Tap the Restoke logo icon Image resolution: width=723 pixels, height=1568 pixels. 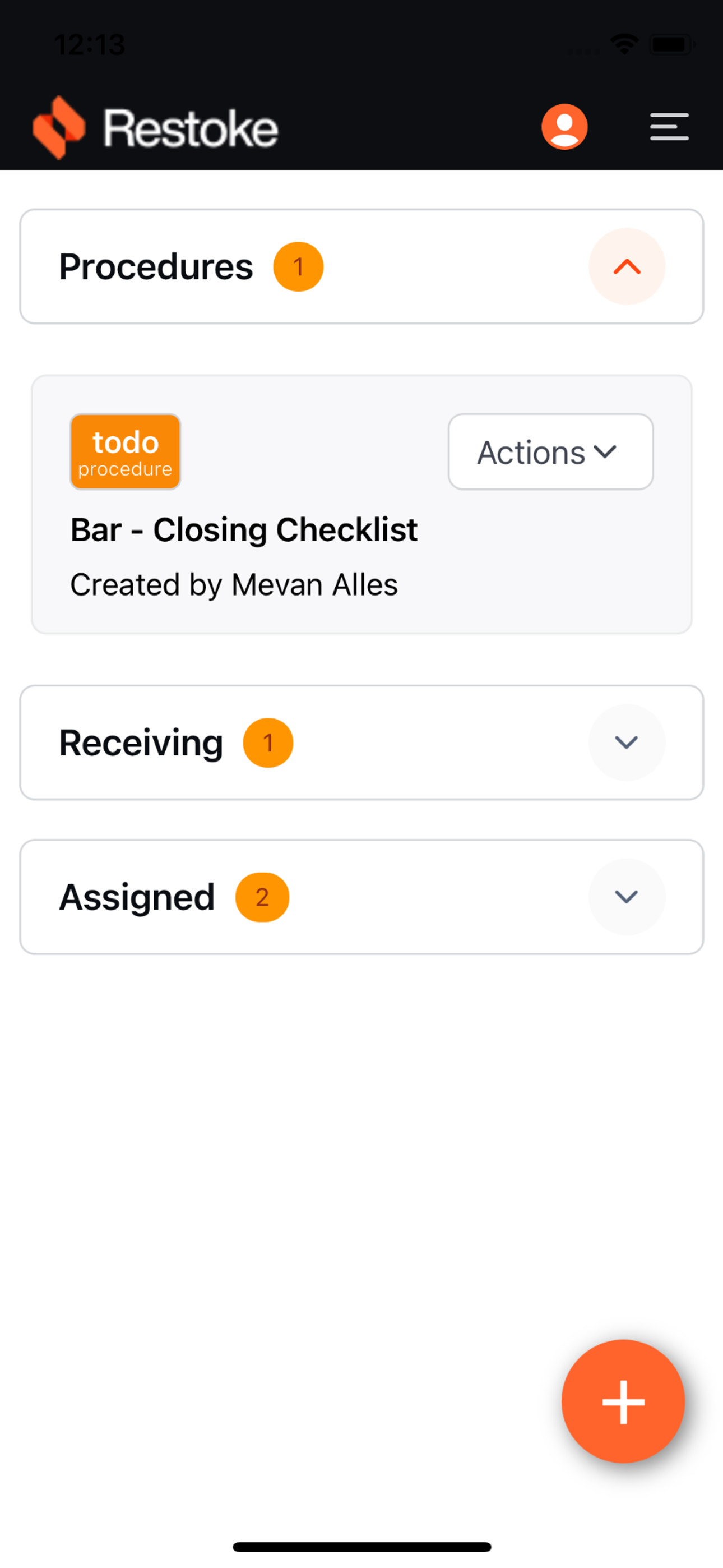[58, 127]
